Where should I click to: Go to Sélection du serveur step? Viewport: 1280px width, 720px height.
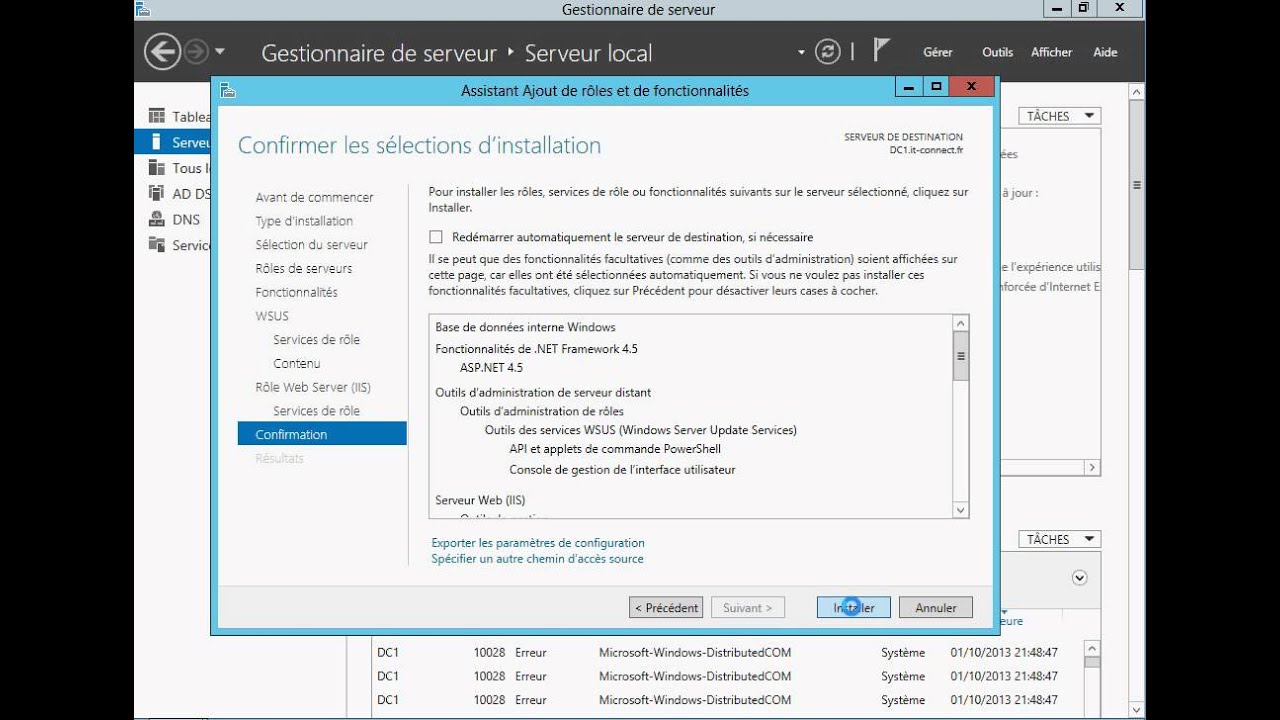point(311,245)
